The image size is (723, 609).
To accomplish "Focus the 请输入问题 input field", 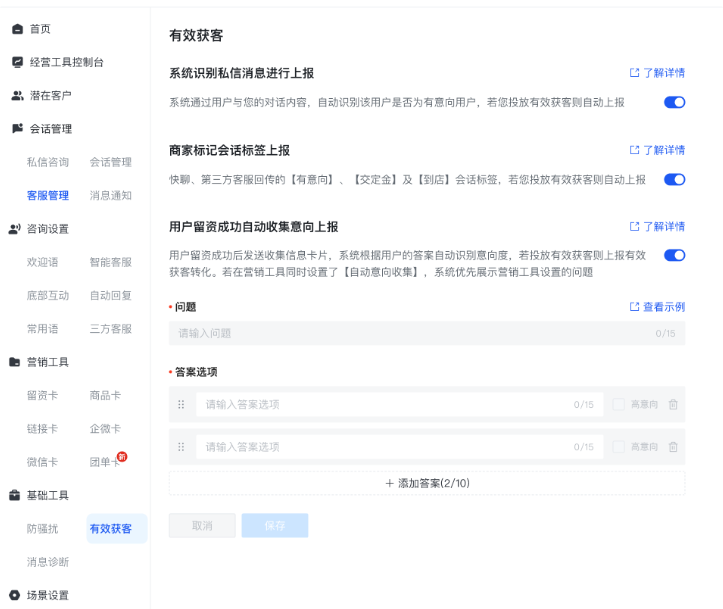I will coord(427,333).
